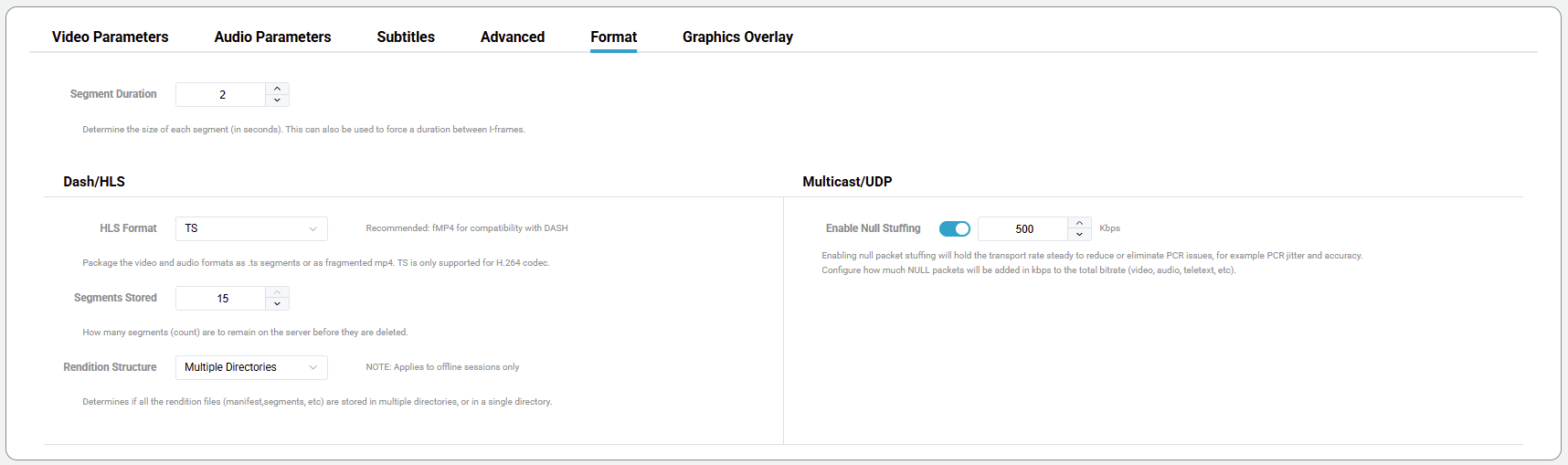Viewport: 1568px width, 465px height.
Task: Click the HLS Format label
Action: coord(128,228)
